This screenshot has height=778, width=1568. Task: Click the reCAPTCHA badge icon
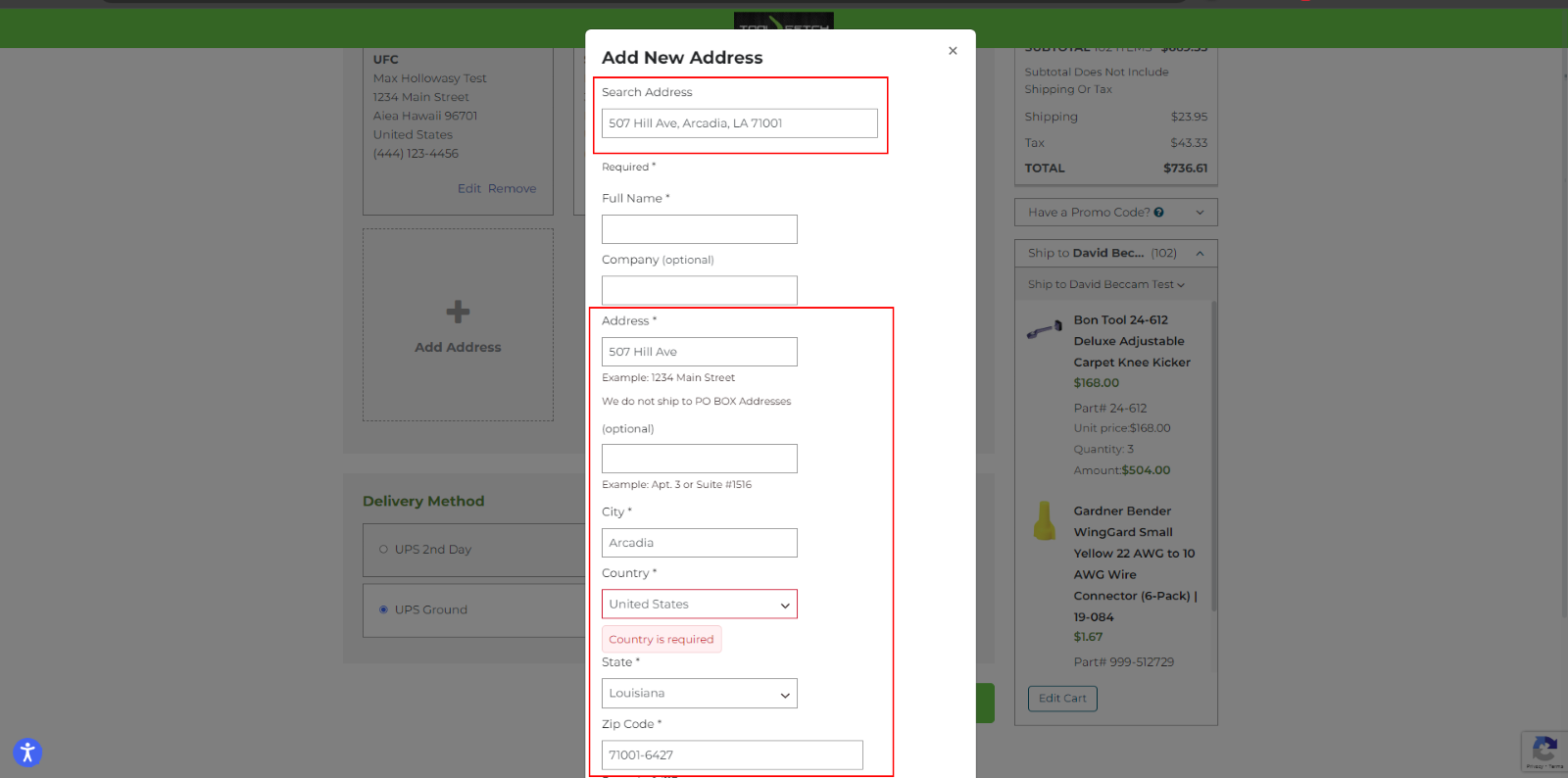(x=1544, y=752)
